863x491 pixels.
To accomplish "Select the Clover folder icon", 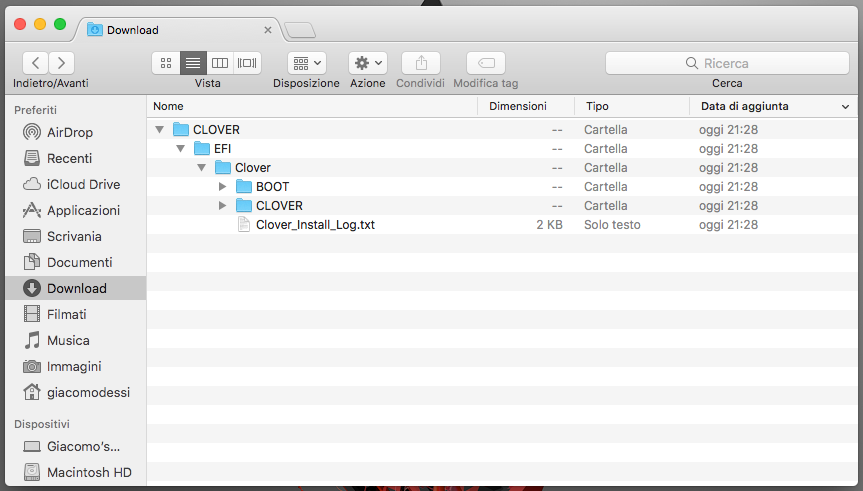I will pos(223,167).
